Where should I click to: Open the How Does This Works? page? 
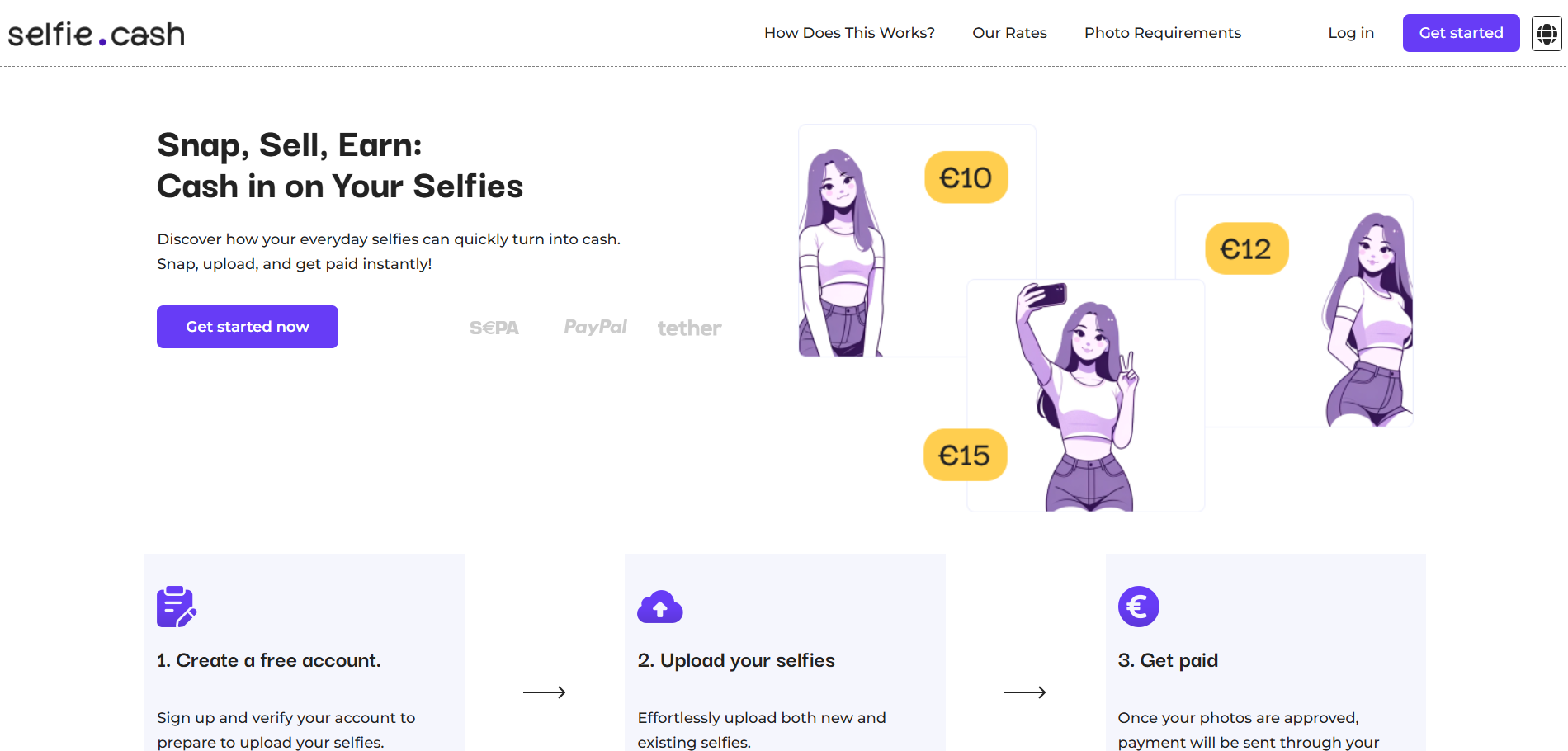[x=849, y=33]
